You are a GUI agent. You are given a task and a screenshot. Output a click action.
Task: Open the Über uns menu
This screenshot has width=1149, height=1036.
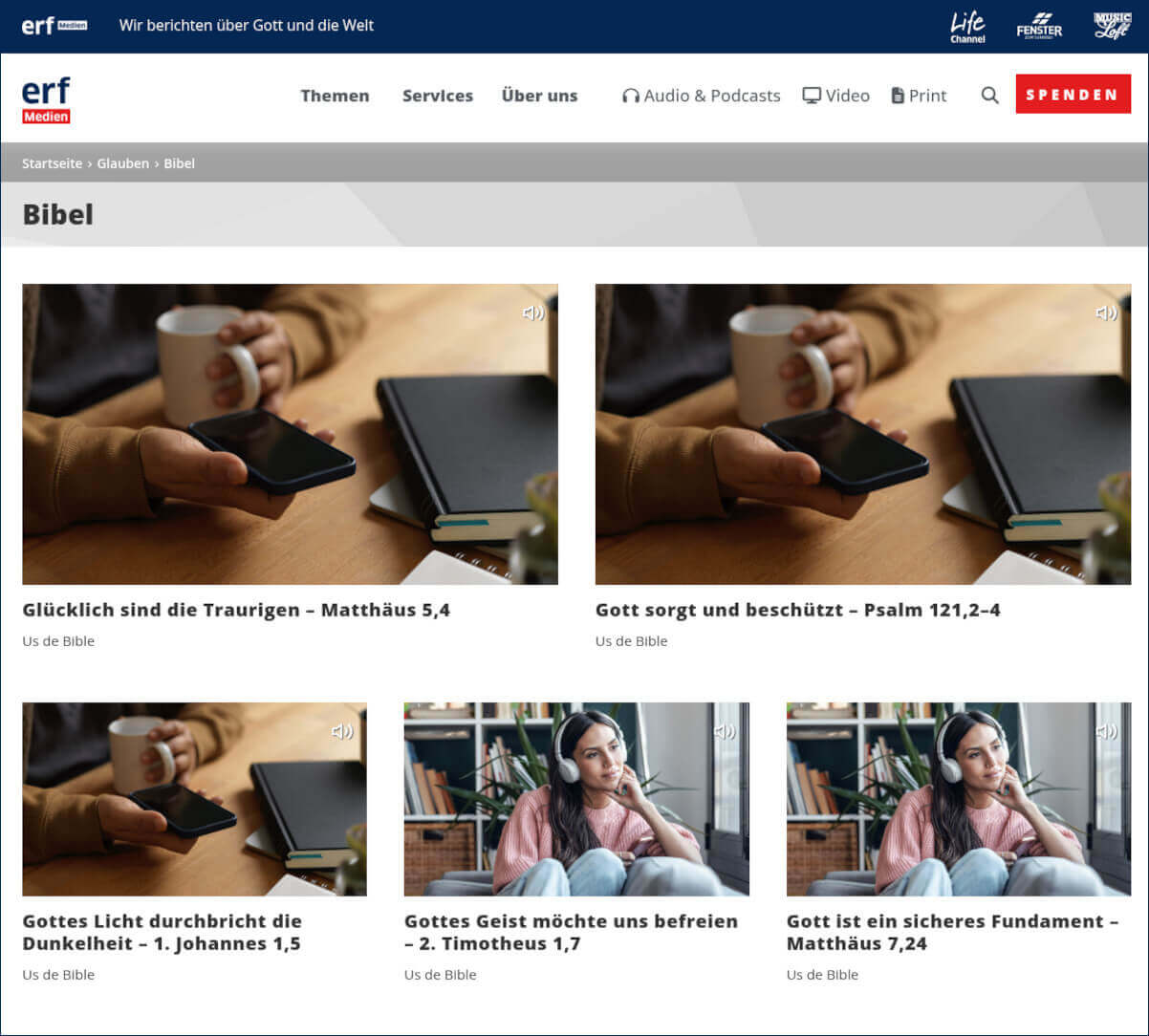pyautogui.click(x=539, y=96)
